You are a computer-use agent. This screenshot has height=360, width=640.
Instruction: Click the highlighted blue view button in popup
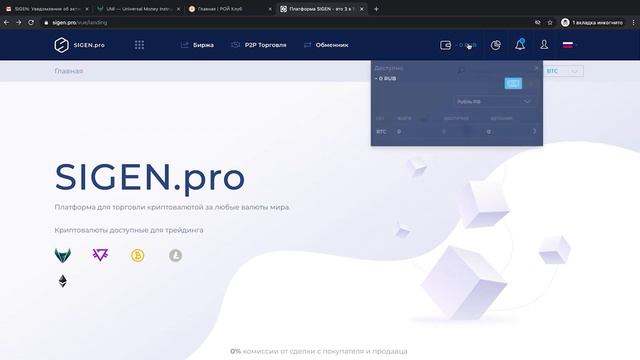coord(513,83)
